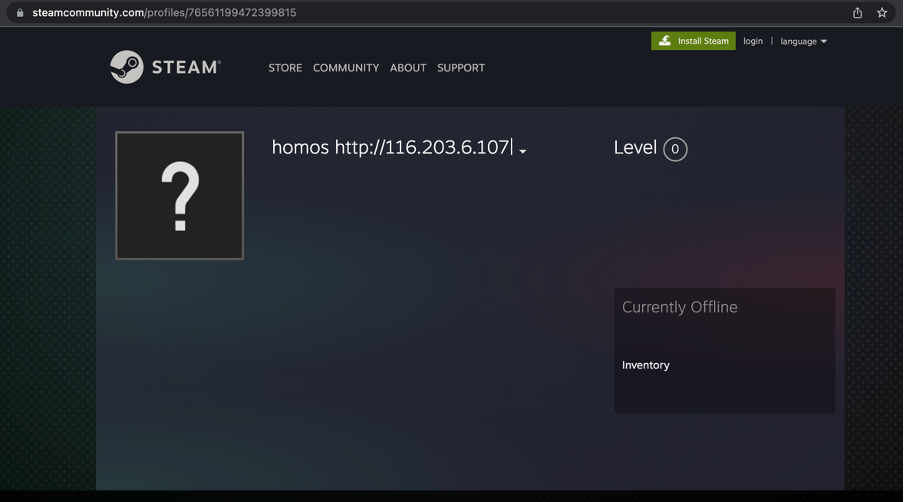This screenshot has width=904, height=502.
Task: Click the share icon in address bar
Action: click(x=857, y=13)
